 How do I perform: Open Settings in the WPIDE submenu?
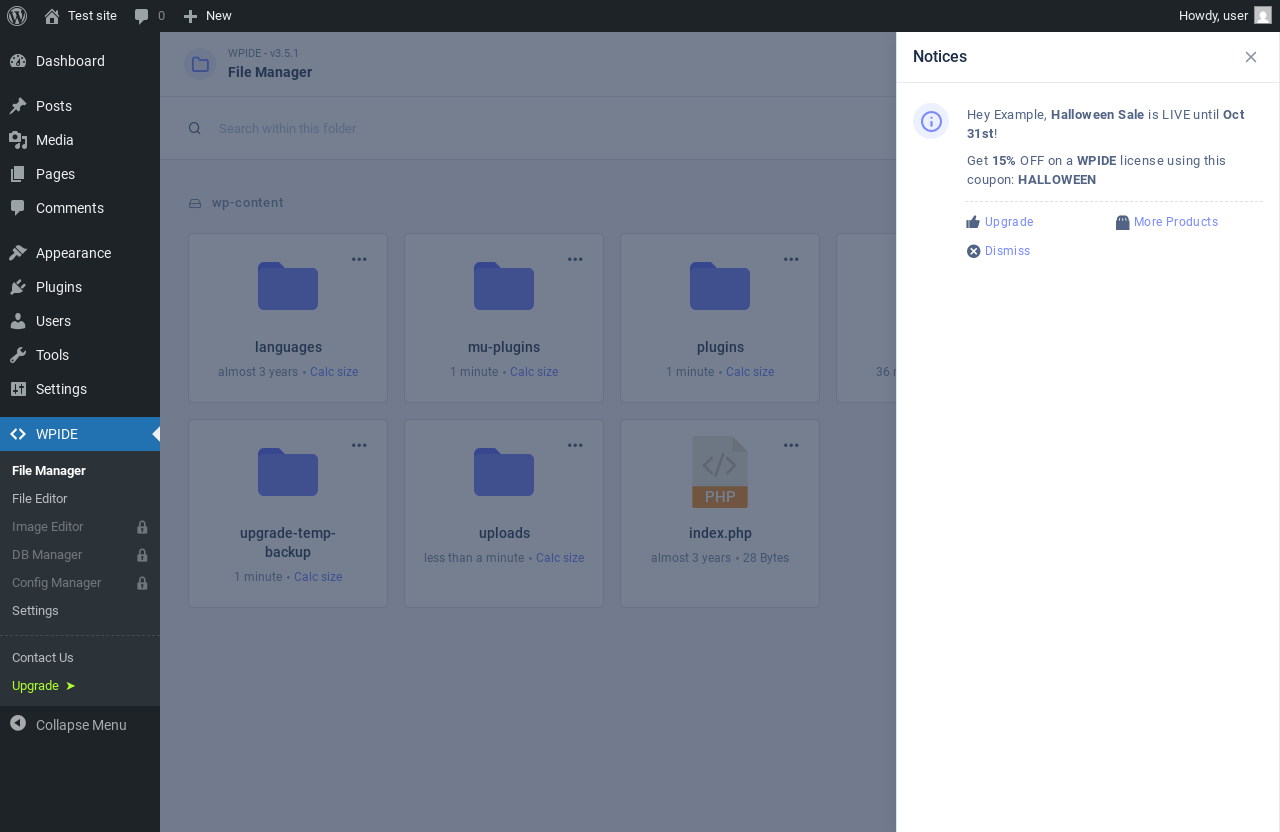click(35, 611)
